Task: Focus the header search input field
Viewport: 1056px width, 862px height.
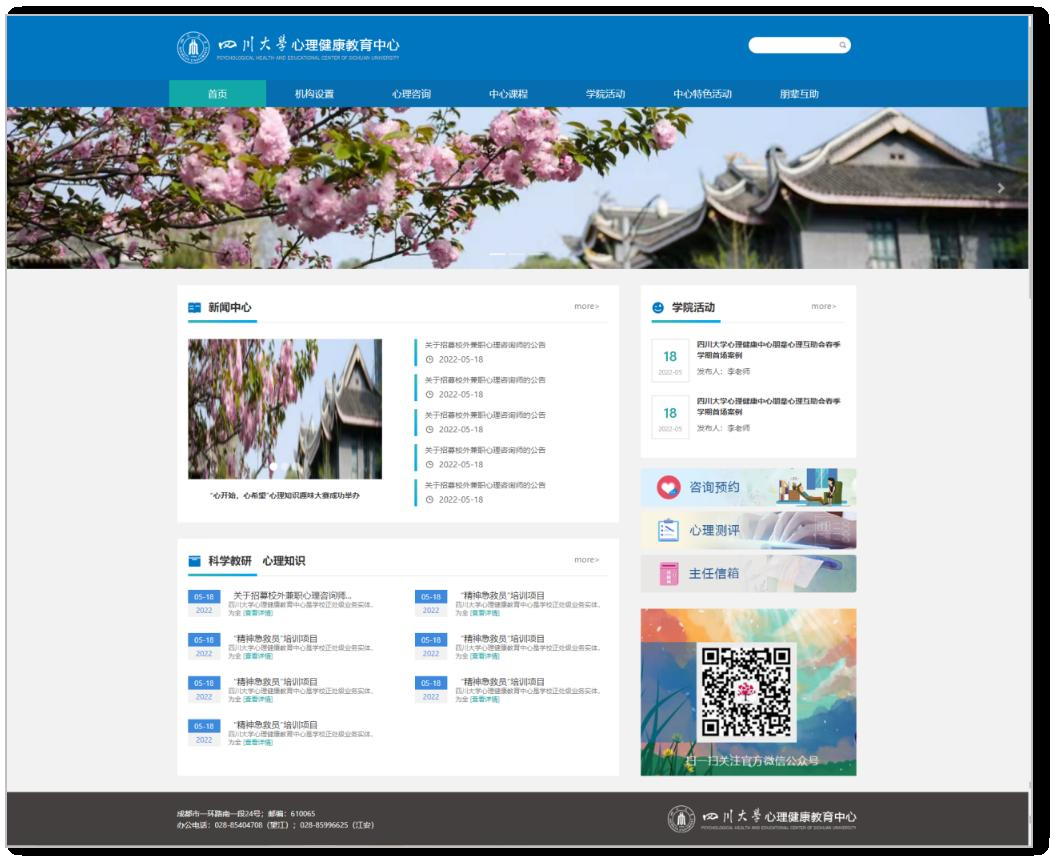Action: [794, 45]
